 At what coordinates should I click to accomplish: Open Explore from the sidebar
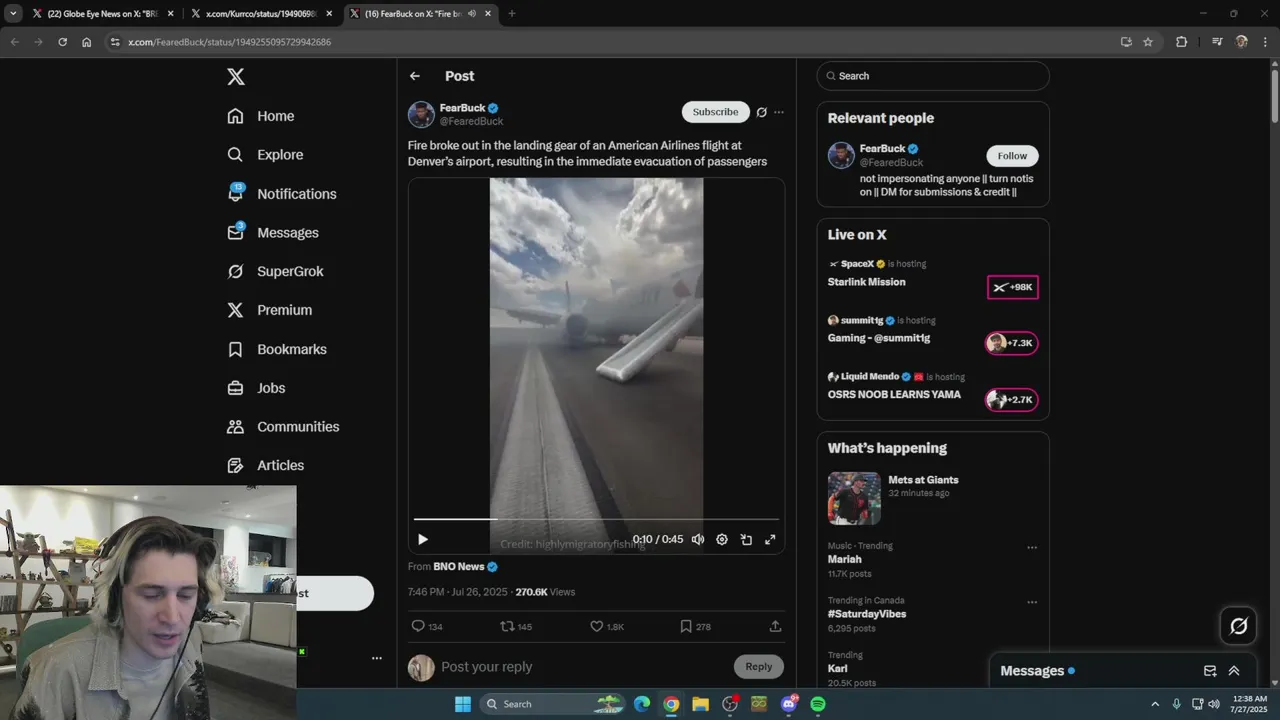(x=265, y=155)
